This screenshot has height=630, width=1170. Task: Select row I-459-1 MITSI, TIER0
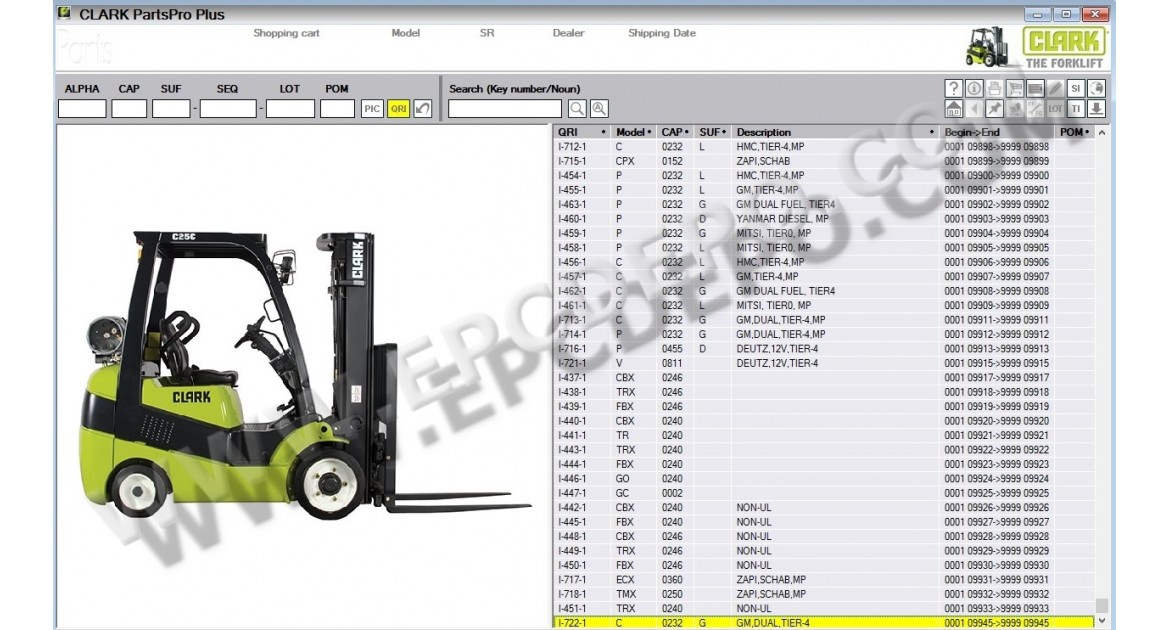coord(823,233)
